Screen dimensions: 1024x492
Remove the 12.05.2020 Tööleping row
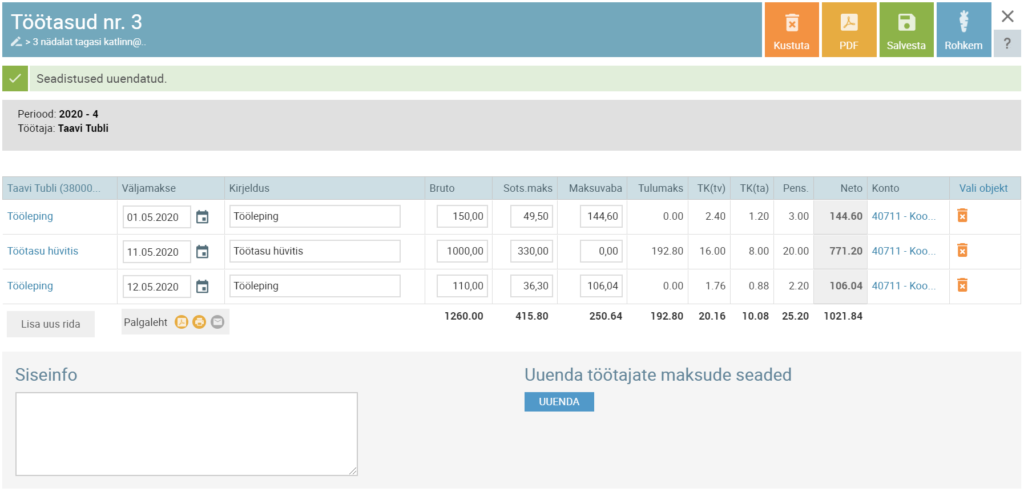tap(962, 286)
